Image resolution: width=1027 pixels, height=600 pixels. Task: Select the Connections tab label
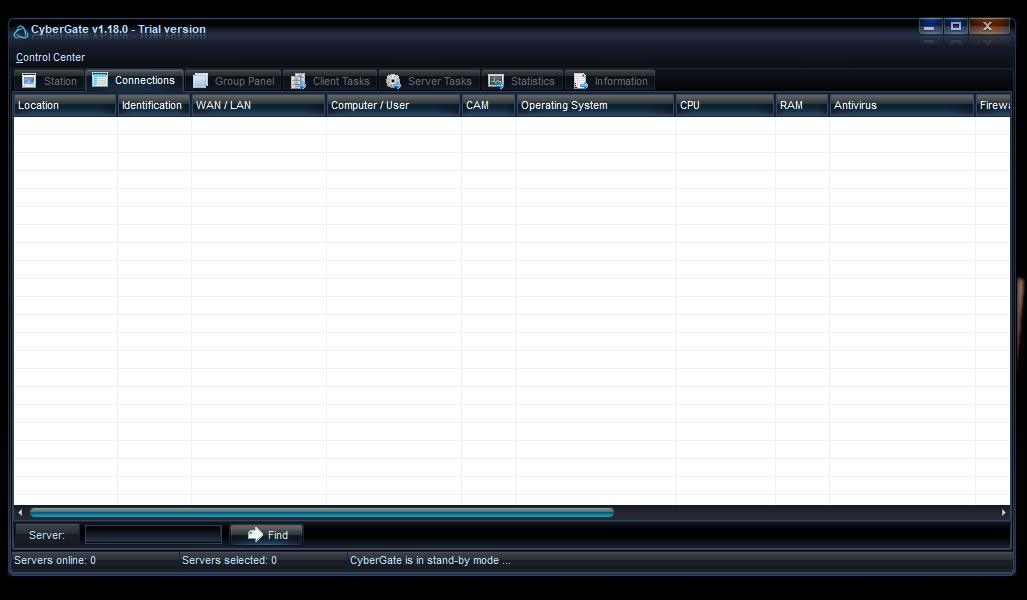145,80
